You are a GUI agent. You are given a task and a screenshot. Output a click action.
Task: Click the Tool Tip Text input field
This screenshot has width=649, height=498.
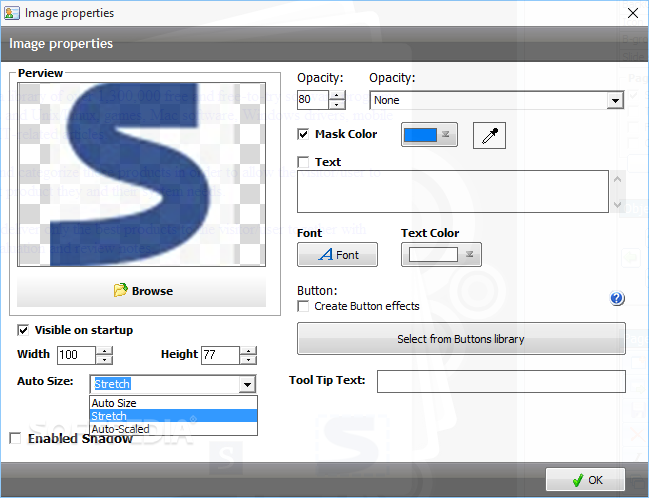point(501,381)
